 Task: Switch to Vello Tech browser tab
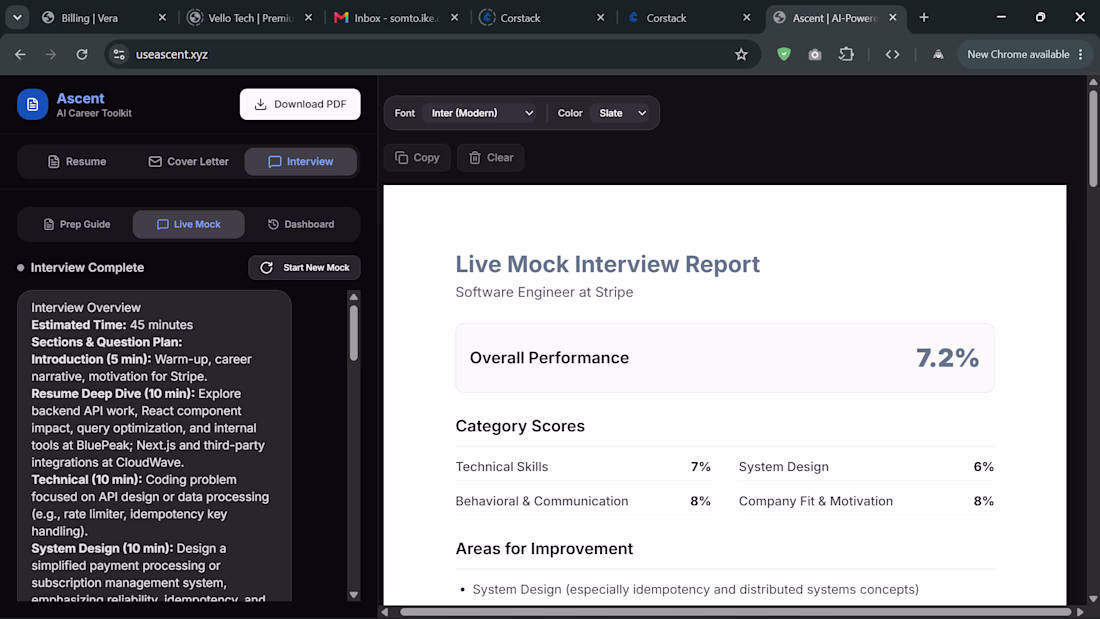[250, 18]
